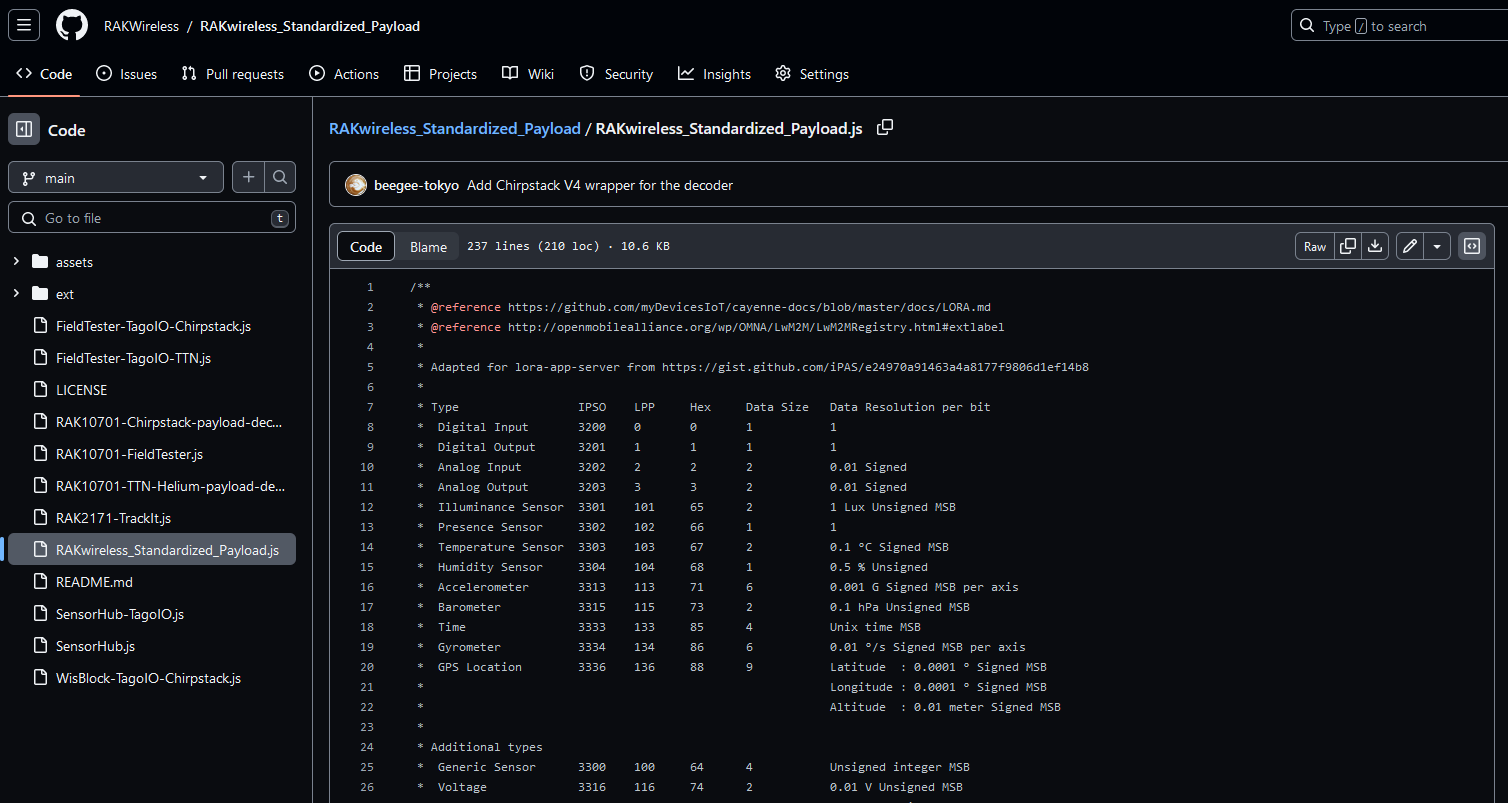The image size is (1508, 803).
Task: Click RAKwireless_Standardized_Payload breadcrumb link
Action: coord(455,128)
